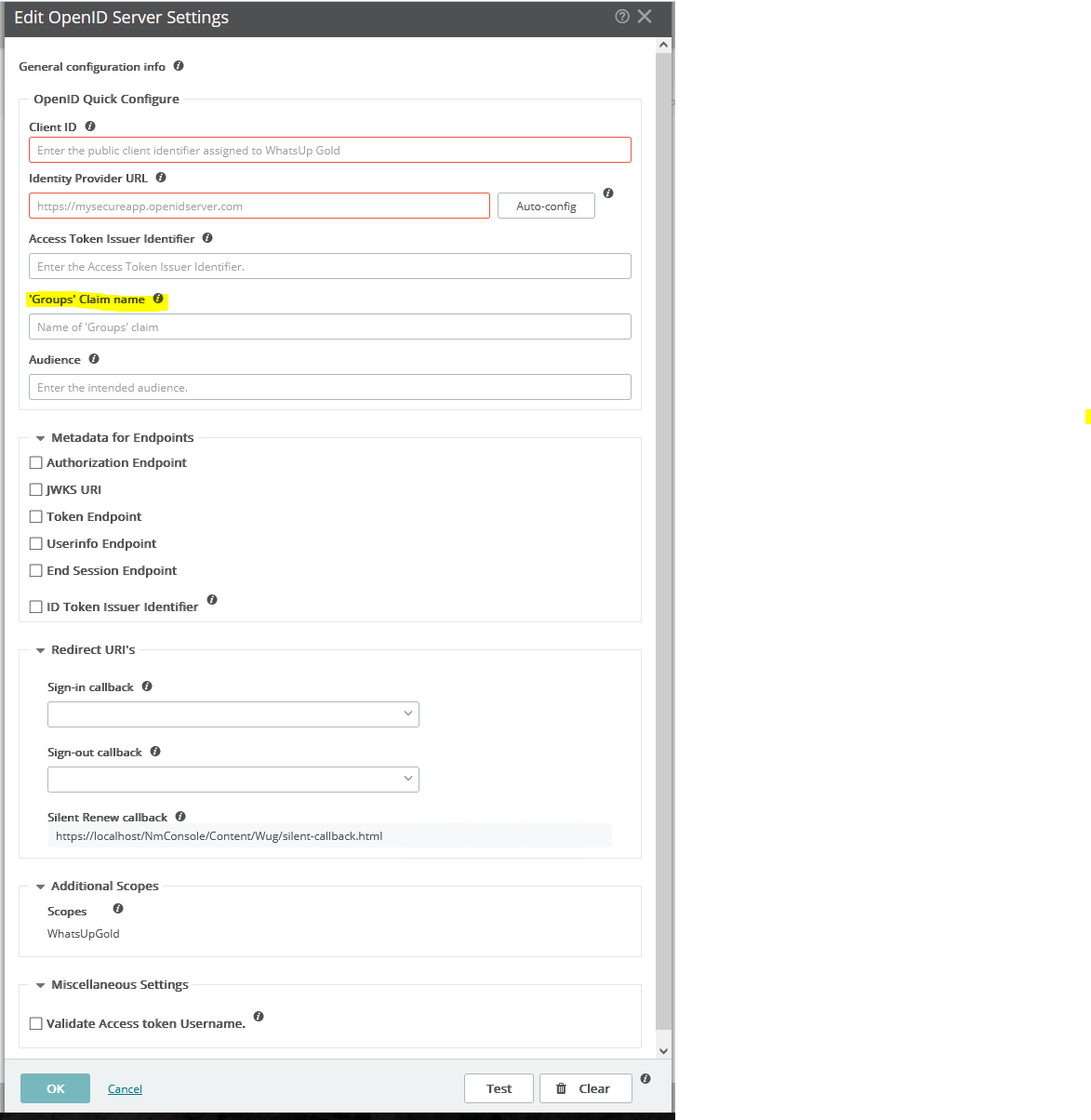Check the JWKS URI option
The height and width of the screenshot is (1120, 1091).
35,488
